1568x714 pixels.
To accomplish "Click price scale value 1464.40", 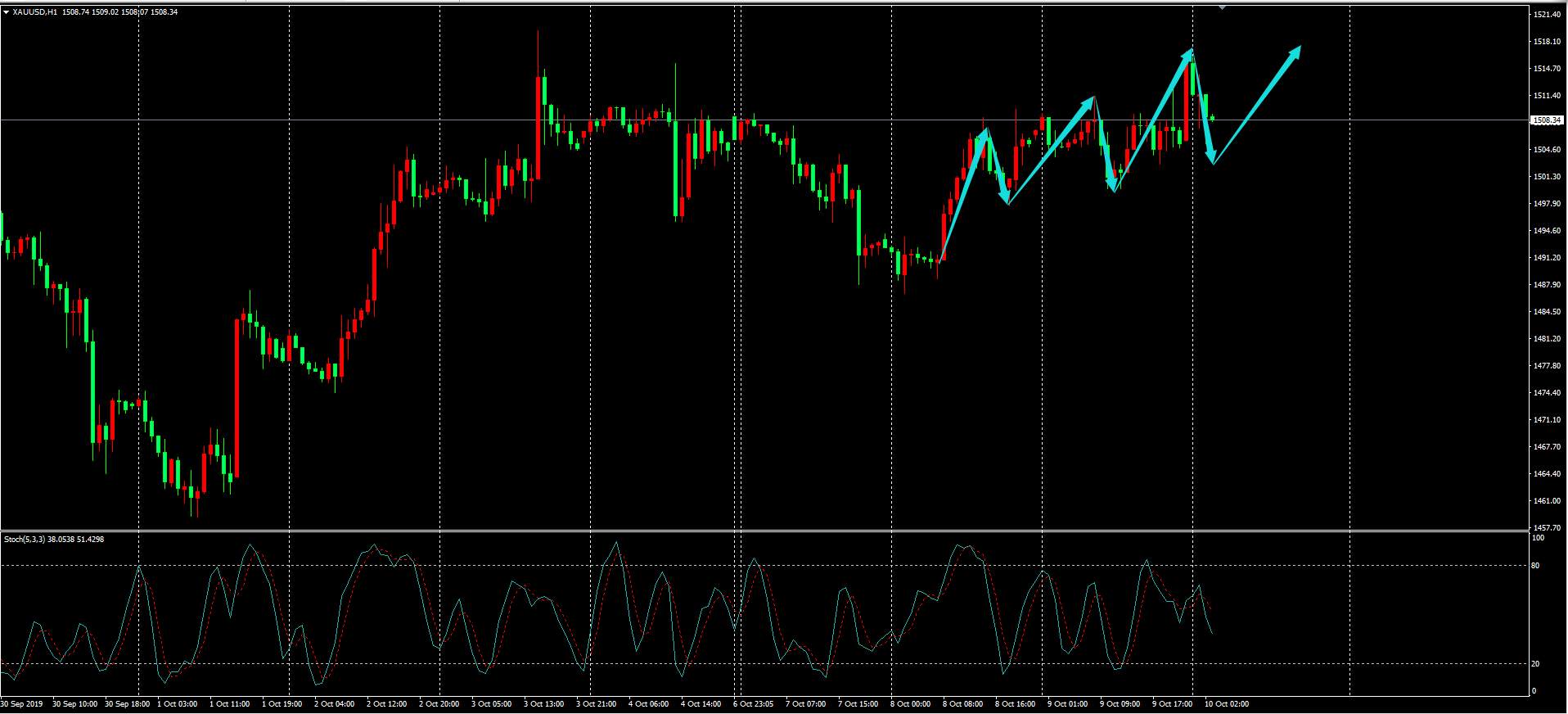I will click(1548, 474).
